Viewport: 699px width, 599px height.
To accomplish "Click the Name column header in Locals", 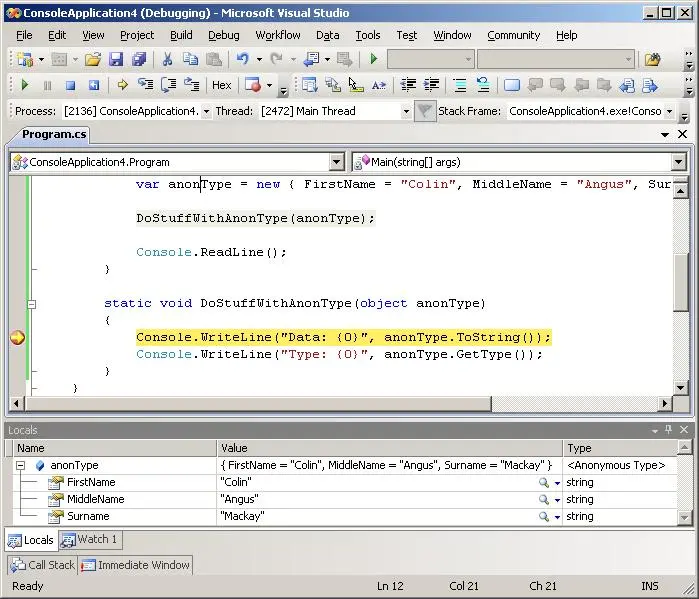I will pos(115,448).
